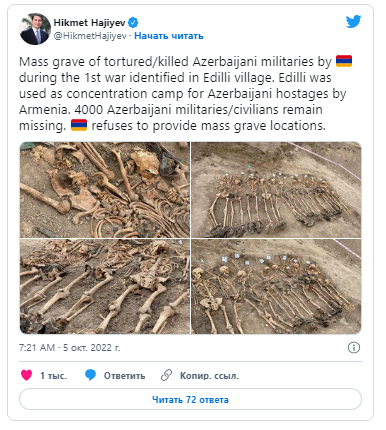This screenshot has width=386, height=430.
Task: Open the tweet info circle icon
Action: click(x=354, y=348)
